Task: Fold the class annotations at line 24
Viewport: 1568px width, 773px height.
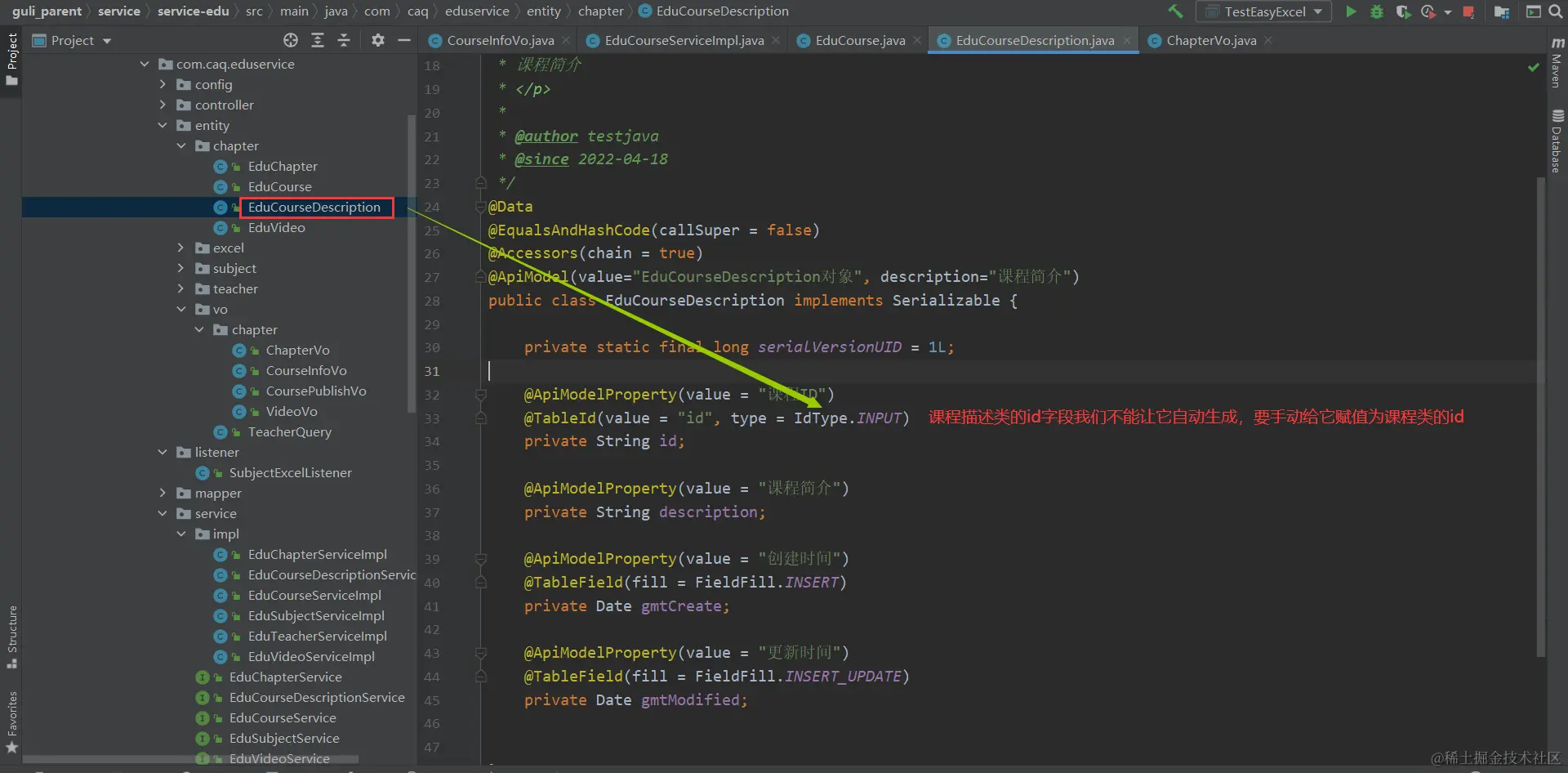Action: click(481, 207)
